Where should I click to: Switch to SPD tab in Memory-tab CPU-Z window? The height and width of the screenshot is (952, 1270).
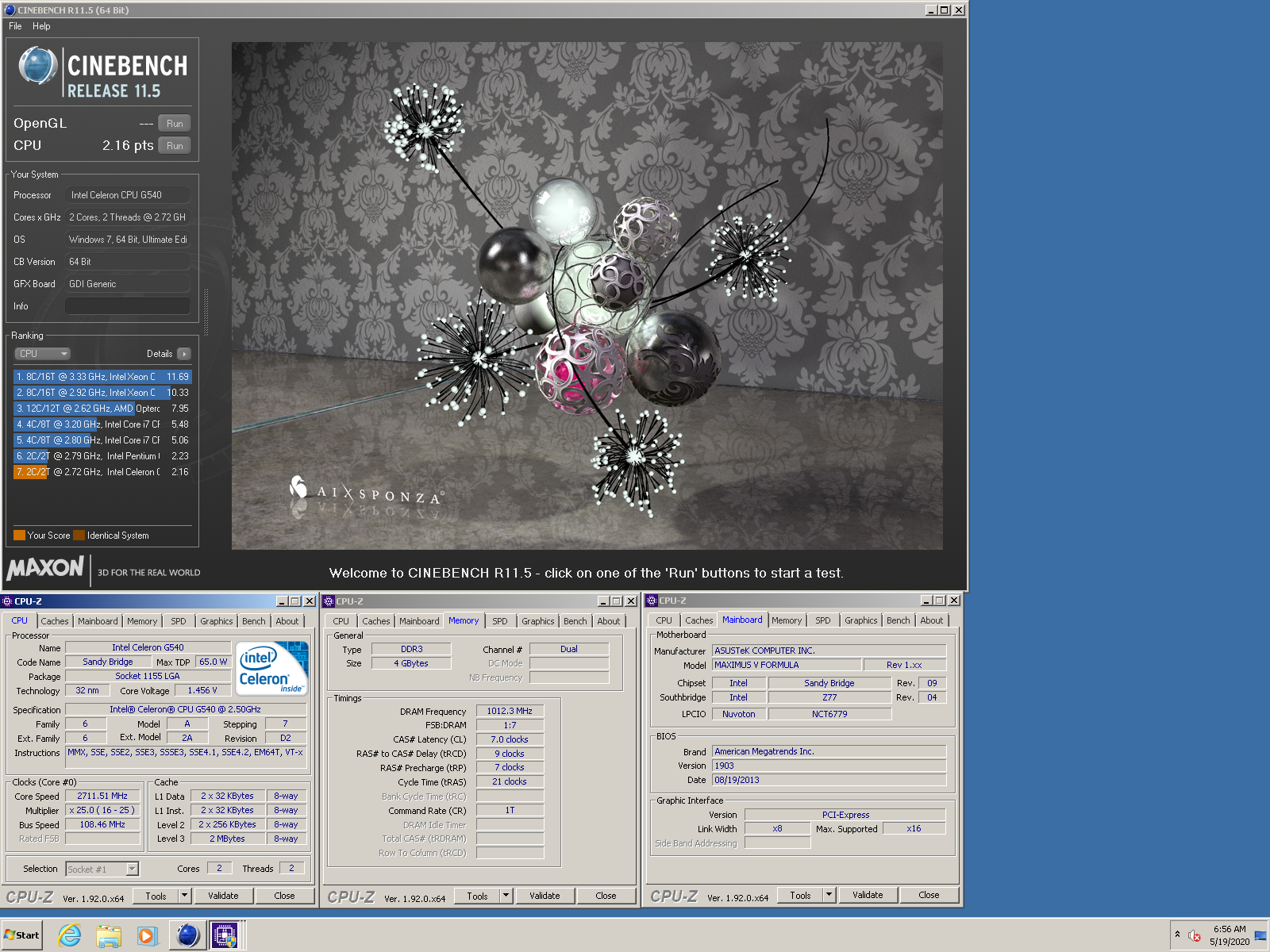point(499,621)
